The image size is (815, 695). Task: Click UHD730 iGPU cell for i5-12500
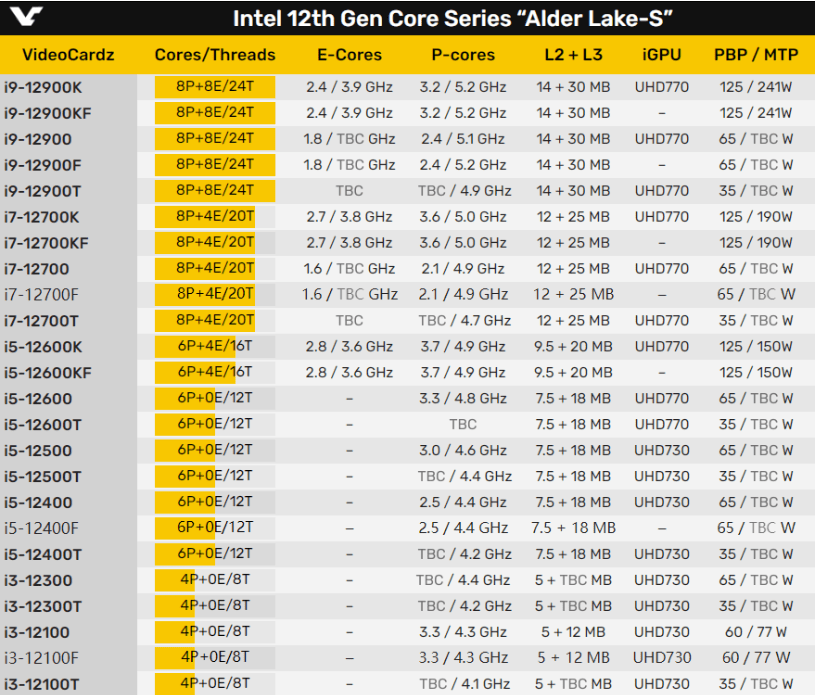point(662,451)
